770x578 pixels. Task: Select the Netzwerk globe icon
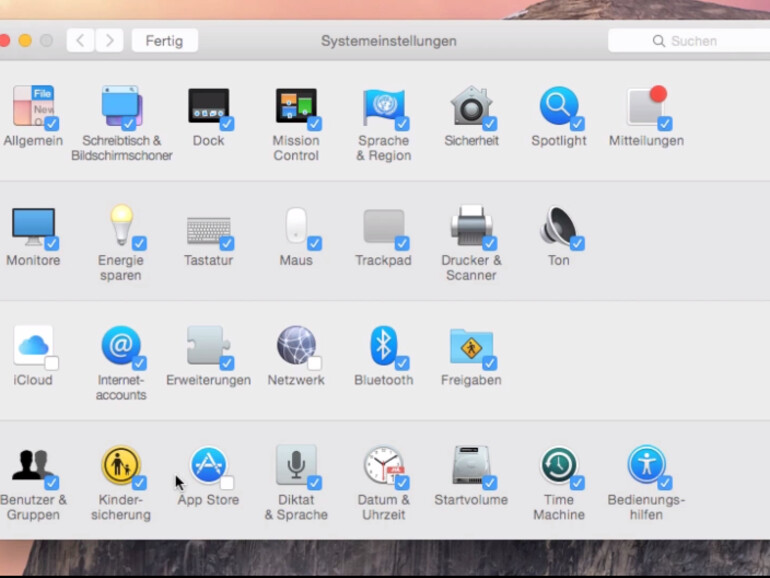click(296, 345)
